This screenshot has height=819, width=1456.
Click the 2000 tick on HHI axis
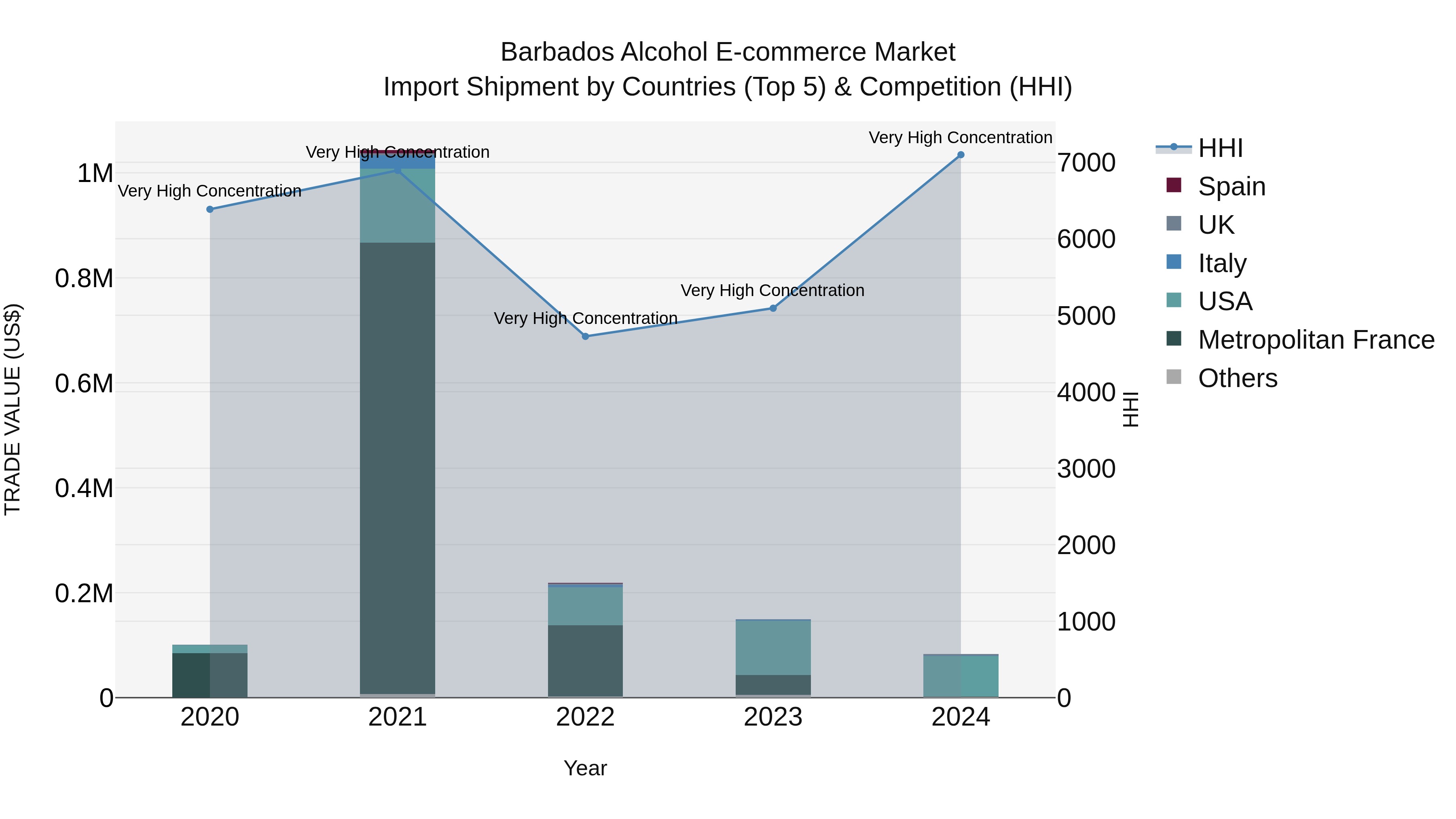tap(1086, 545)
